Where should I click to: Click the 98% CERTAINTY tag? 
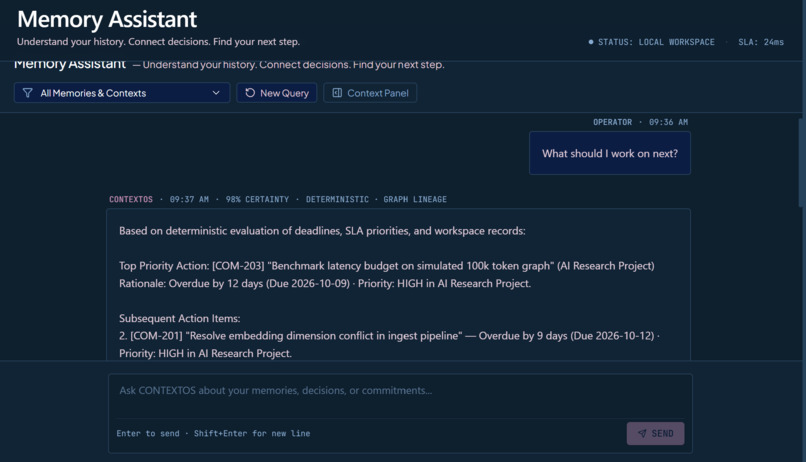[x=257, y=199]
